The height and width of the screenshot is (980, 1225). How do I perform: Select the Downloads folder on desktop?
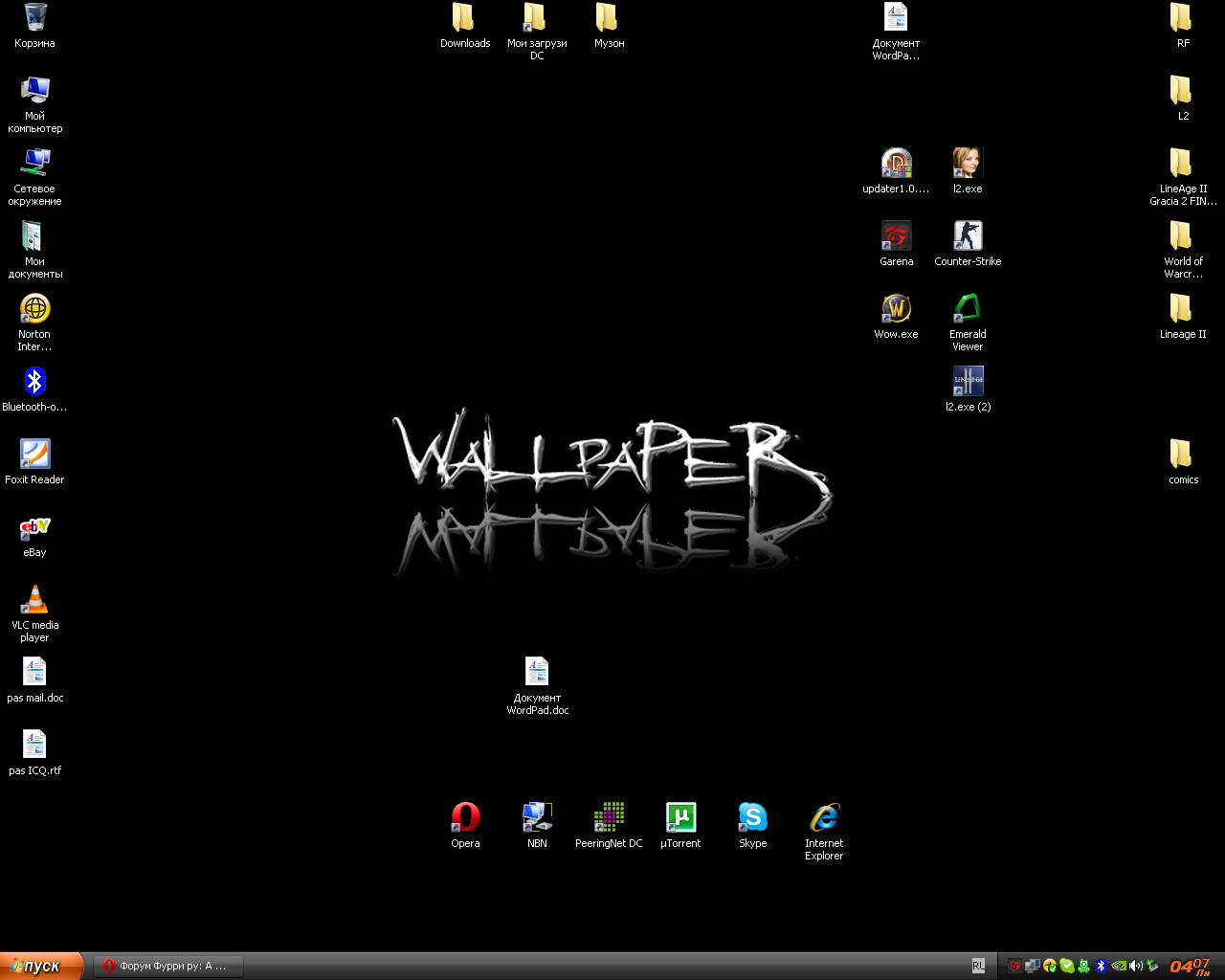[x=465, y=18]
